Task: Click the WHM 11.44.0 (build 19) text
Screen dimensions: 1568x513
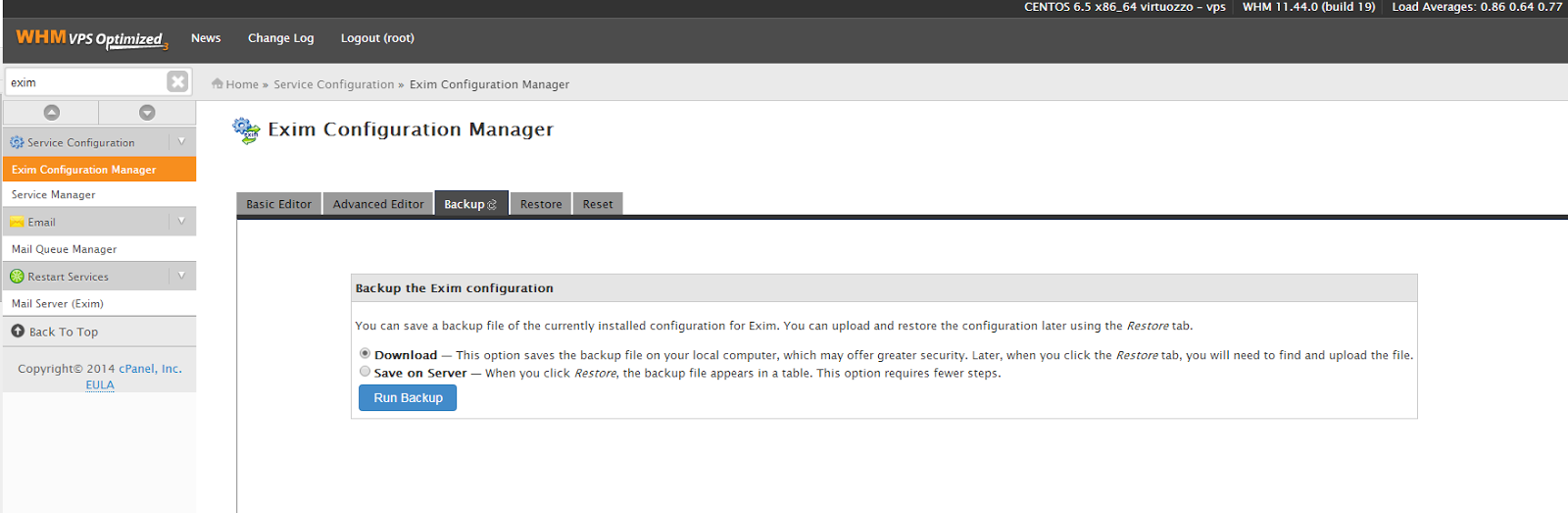Action: coord(1308,7)
